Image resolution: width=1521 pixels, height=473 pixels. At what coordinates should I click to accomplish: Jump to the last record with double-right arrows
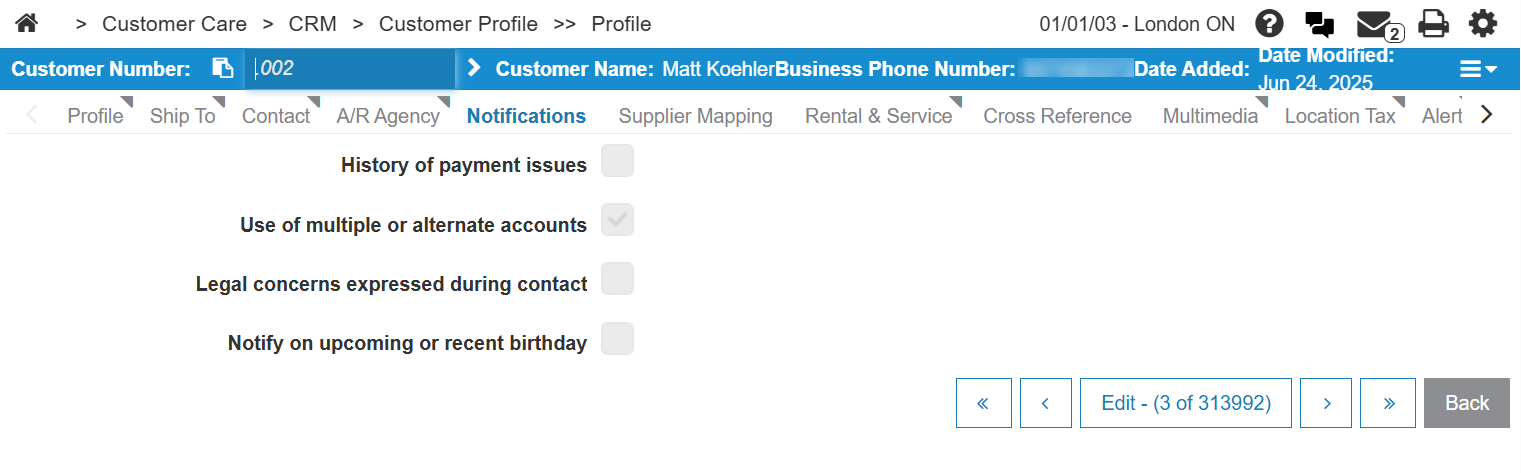pos(1388,403)
